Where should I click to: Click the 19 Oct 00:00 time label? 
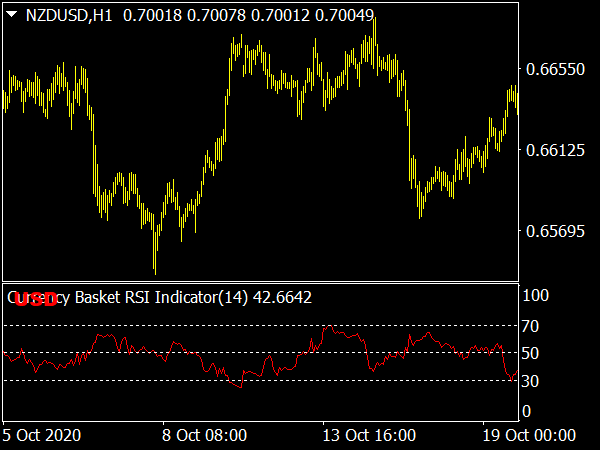click(x=529, y=435)
